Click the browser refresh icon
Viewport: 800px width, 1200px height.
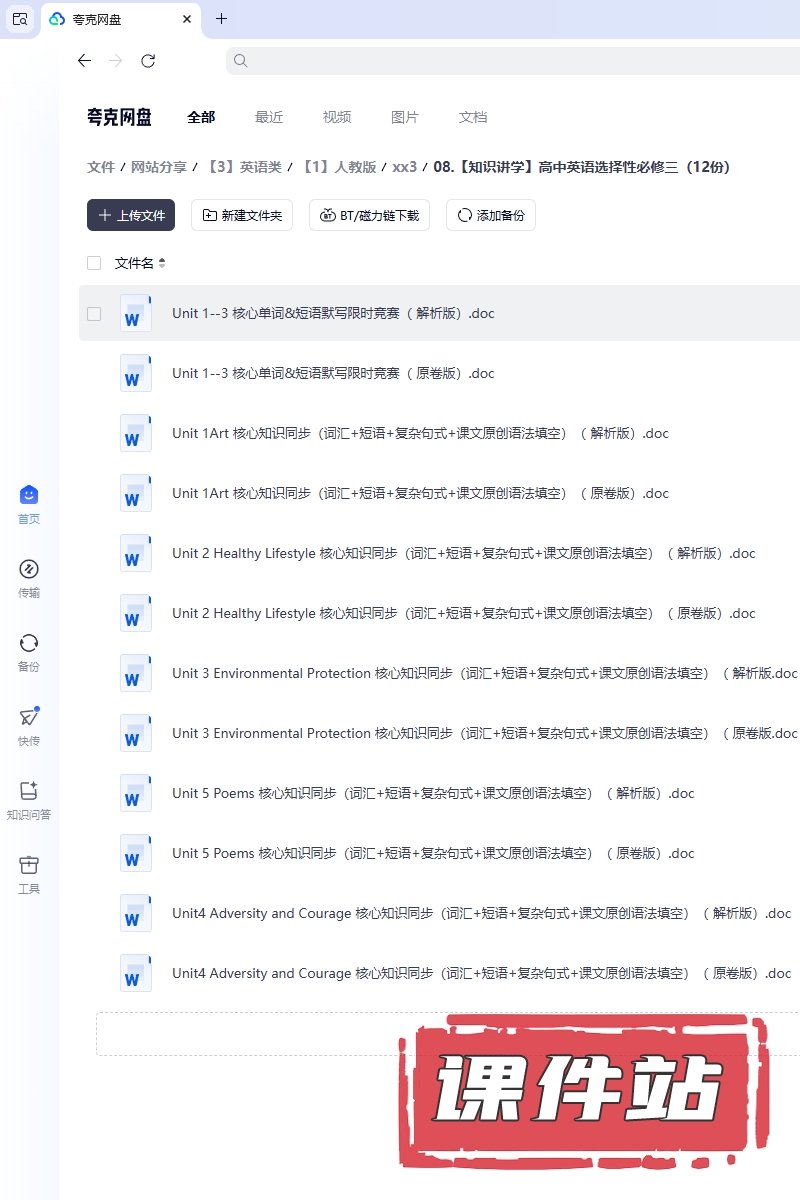148,61
